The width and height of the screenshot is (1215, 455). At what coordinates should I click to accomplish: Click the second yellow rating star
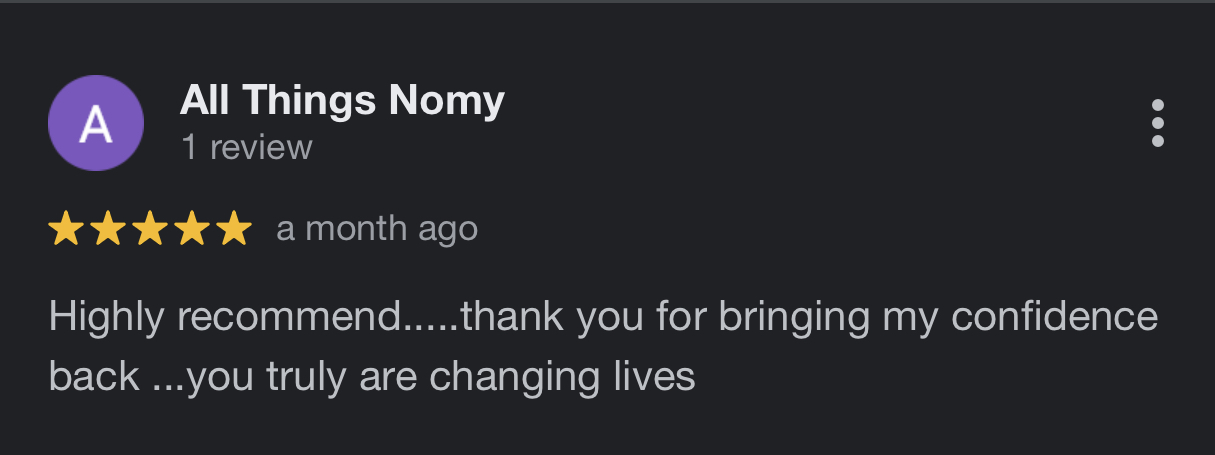108,229
